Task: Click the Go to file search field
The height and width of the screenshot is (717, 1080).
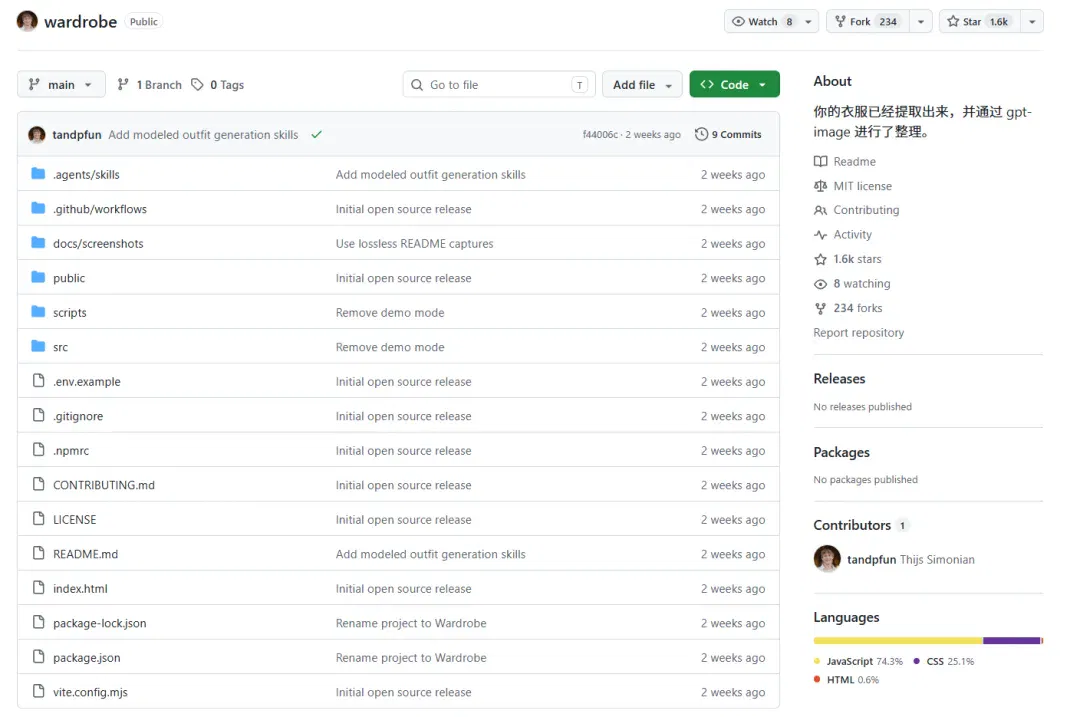Action: click(x=499, y=85)
